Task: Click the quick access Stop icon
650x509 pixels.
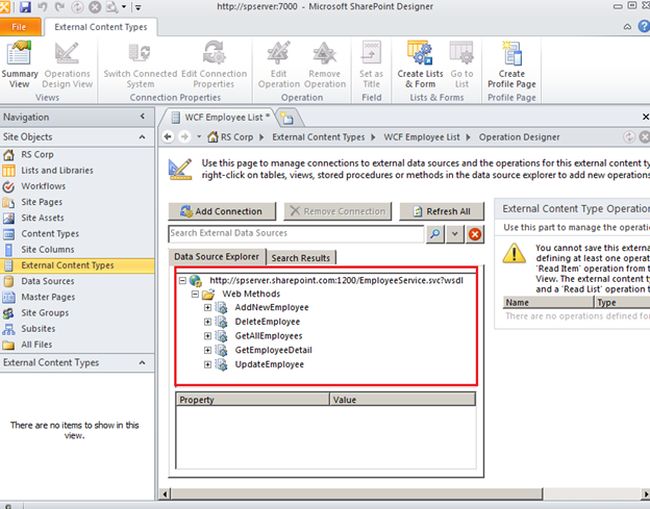Action: click(95, 7)
